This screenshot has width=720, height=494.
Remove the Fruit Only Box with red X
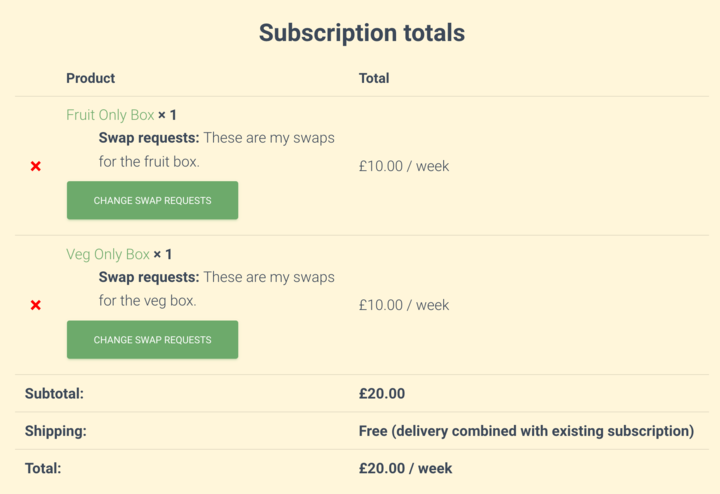(36, 166)
